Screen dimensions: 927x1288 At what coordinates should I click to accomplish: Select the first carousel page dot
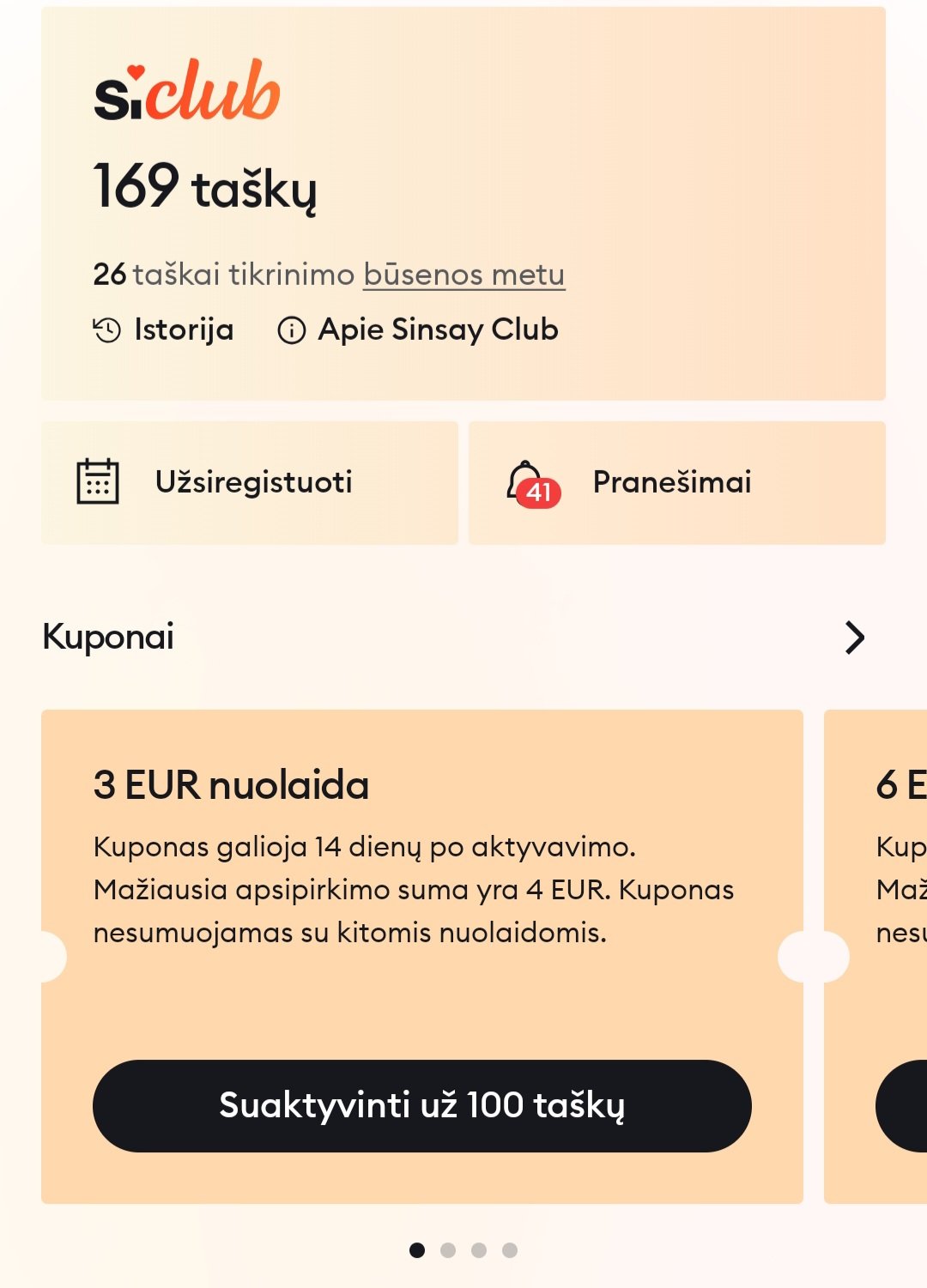[x=417, y=1250]
